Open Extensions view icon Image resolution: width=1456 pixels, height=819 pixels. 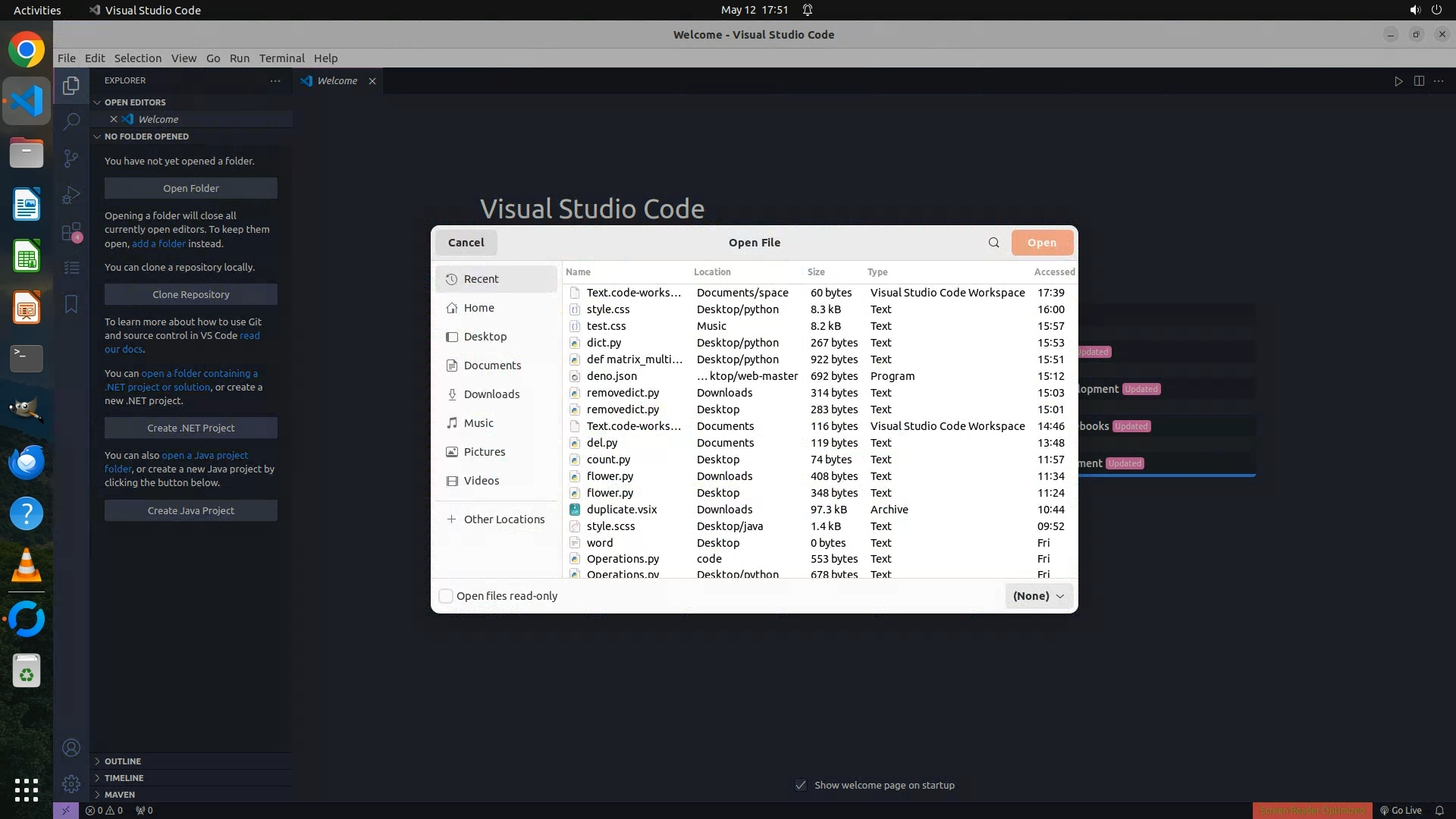(x=71, y=231)
